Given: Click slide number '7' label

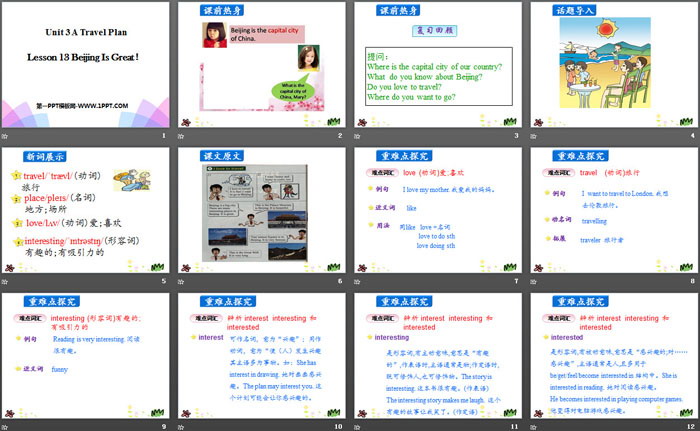Looking at the screenshot, I should (x=517, y=281).
